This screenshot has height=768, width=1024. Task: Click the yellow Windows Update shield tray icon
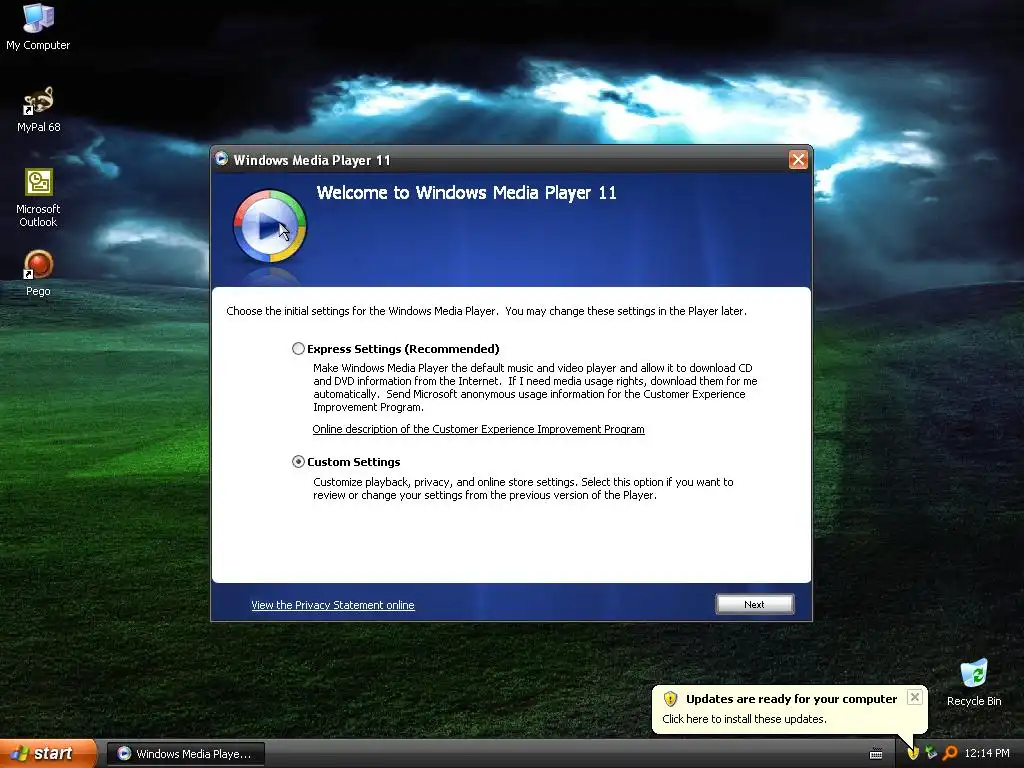click(913, 753)
